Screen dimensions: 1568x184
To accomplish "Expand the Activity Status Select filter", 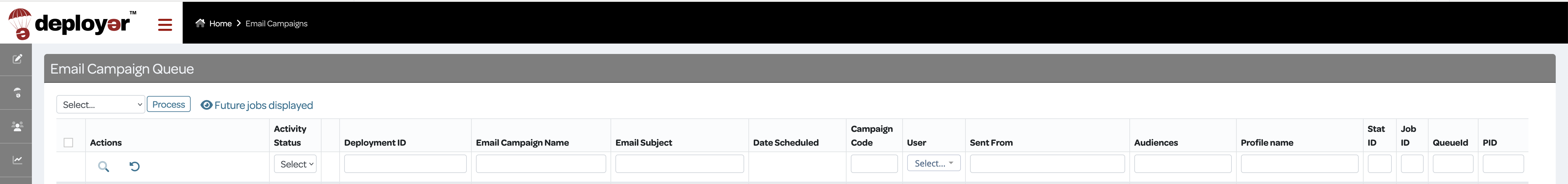I will click(295, 164).
